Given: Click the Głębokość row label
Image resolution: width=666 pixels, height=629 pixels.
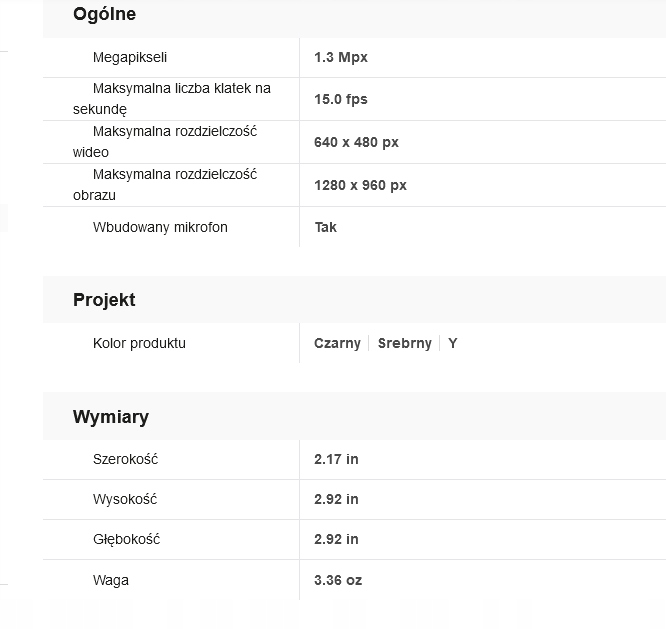Looking at the screenshot, I should tap(126, 539).
